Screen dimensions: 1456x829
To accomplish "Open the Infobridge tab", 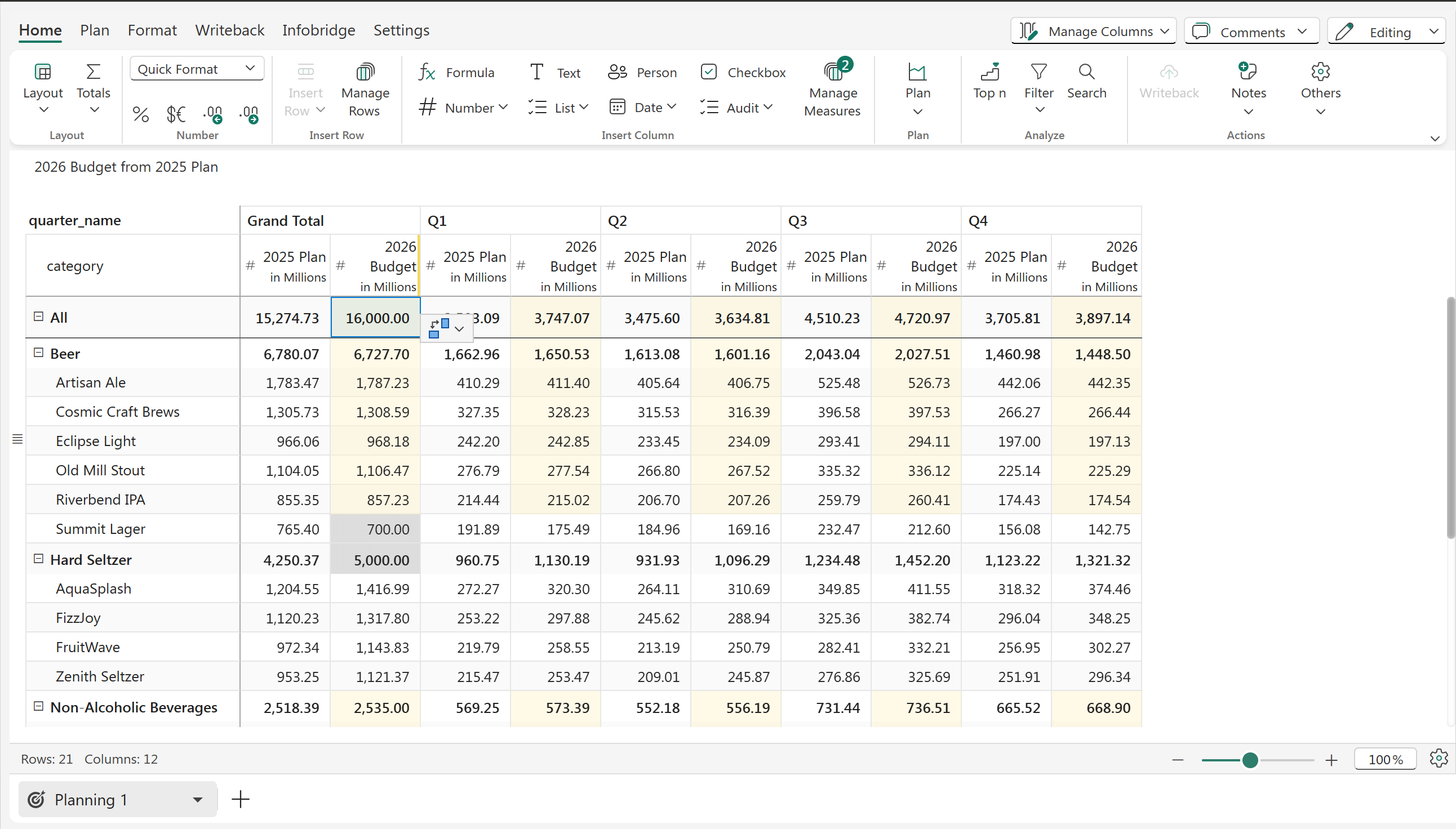I will click(x=318, y=30).
